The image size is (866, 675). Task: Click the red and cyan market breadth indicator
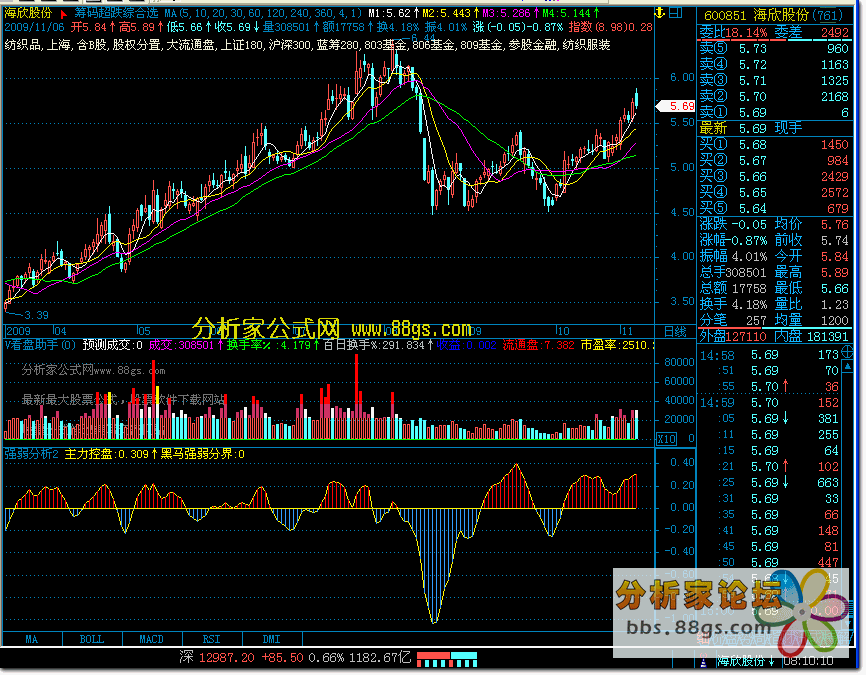[x=447, y=659]
